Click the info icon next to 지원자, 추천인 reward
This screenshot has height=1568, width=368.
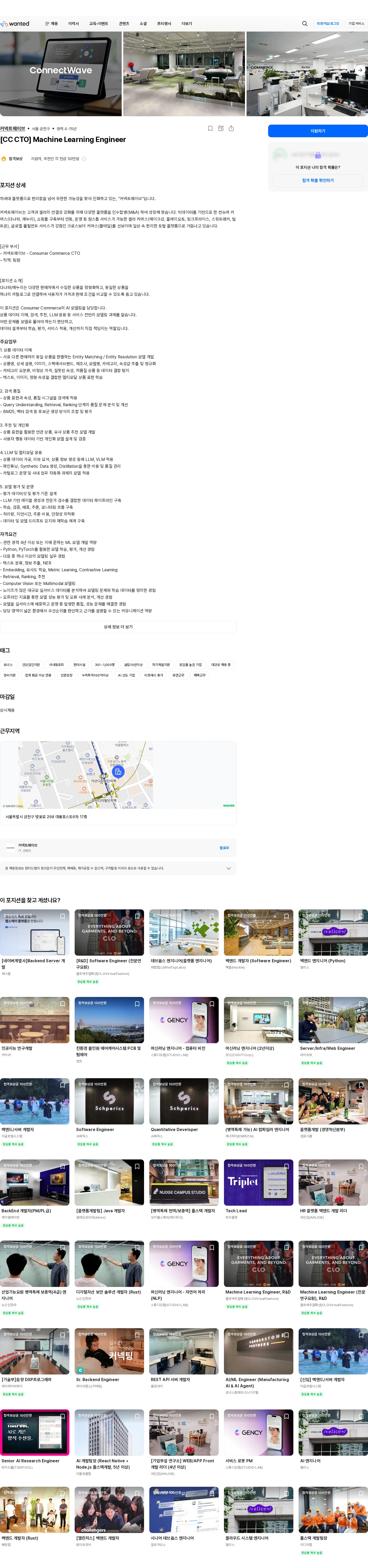click(84, 159)
